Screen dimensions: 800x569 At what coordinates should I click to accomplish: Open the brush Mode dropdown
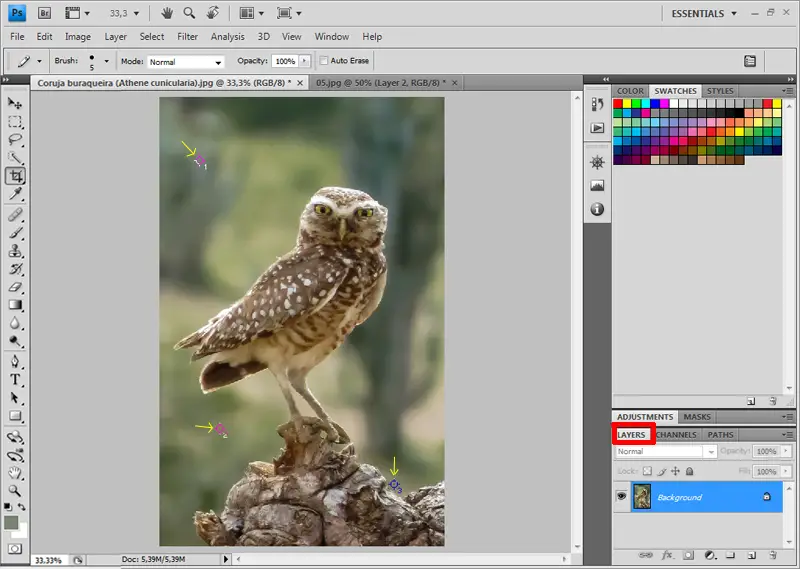(186, 62)
